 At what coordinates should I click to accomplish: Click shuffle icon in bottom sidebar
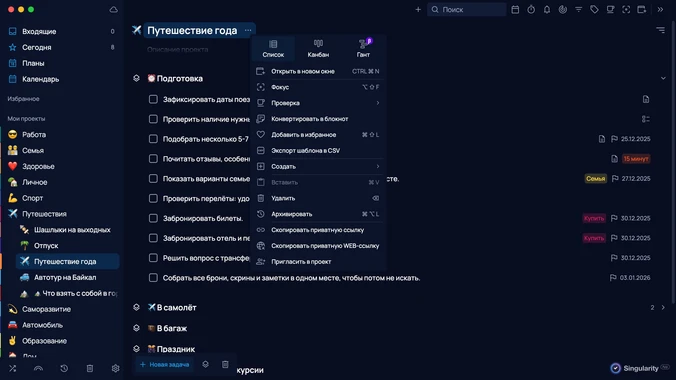(13, 368)
